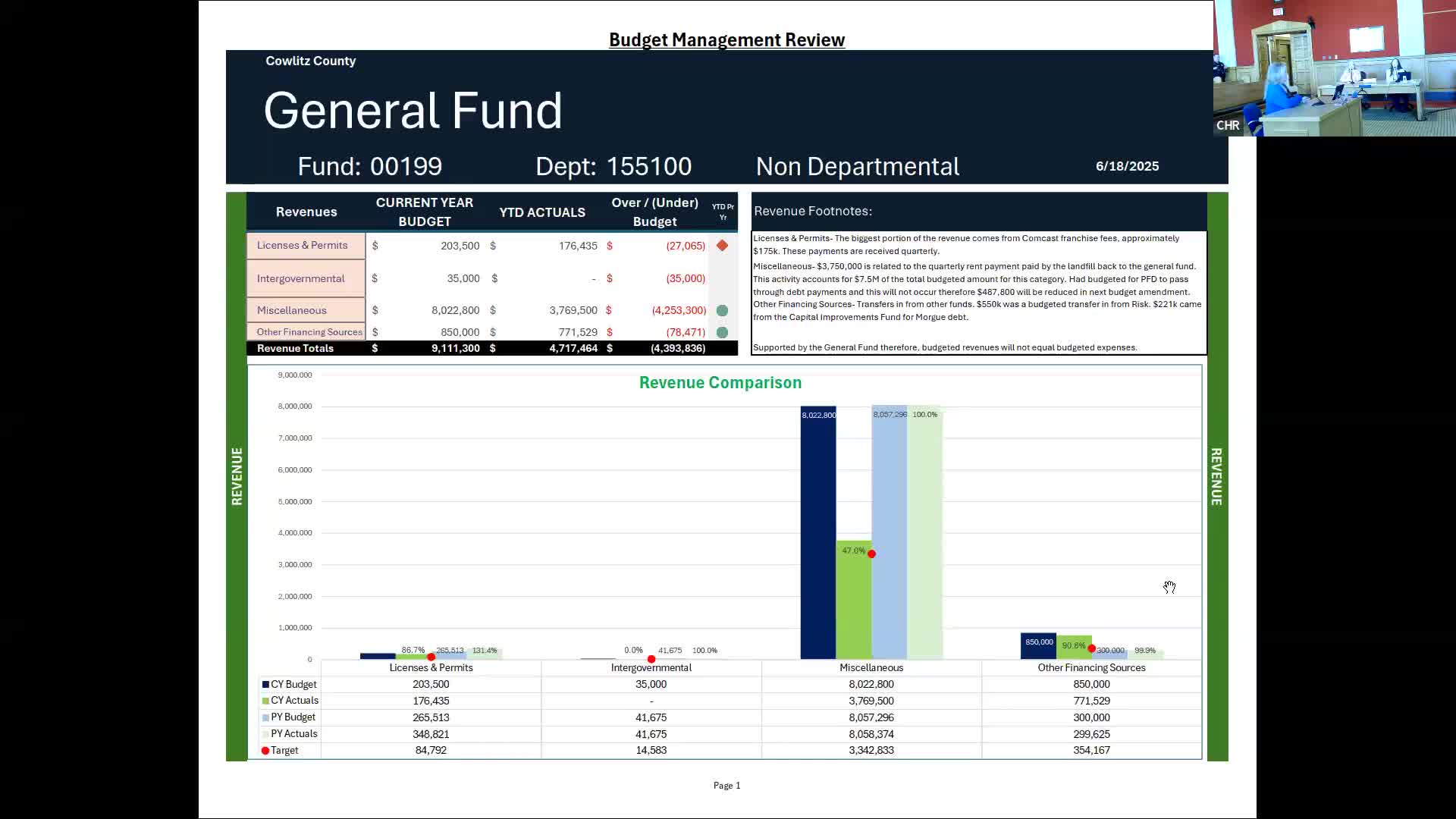Select the 850,000 Other Financing Sources bar
The width and height of the screenshot is (1456, 819).
tap(1038, 646)
